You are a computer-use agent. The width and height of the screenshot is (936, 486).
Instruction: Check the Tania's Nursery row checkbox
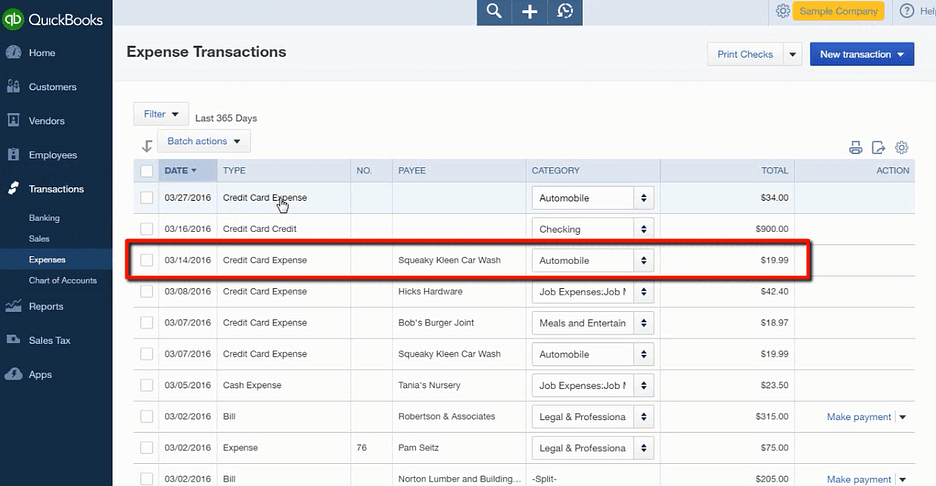click(x=146, y=385)
